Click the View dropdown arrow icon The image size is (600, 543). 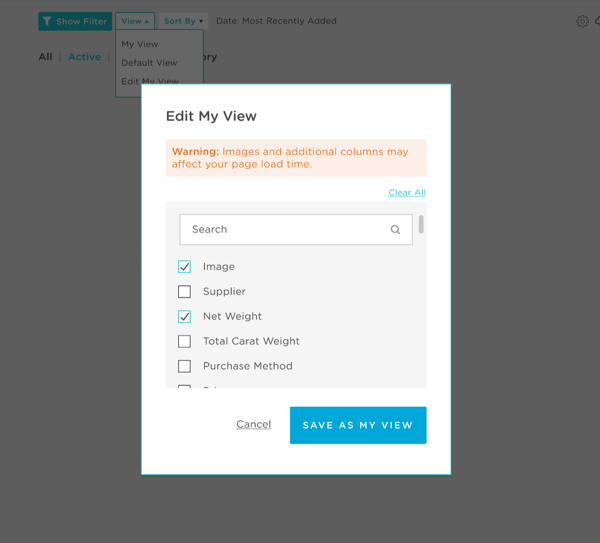(x=147, y=21)
